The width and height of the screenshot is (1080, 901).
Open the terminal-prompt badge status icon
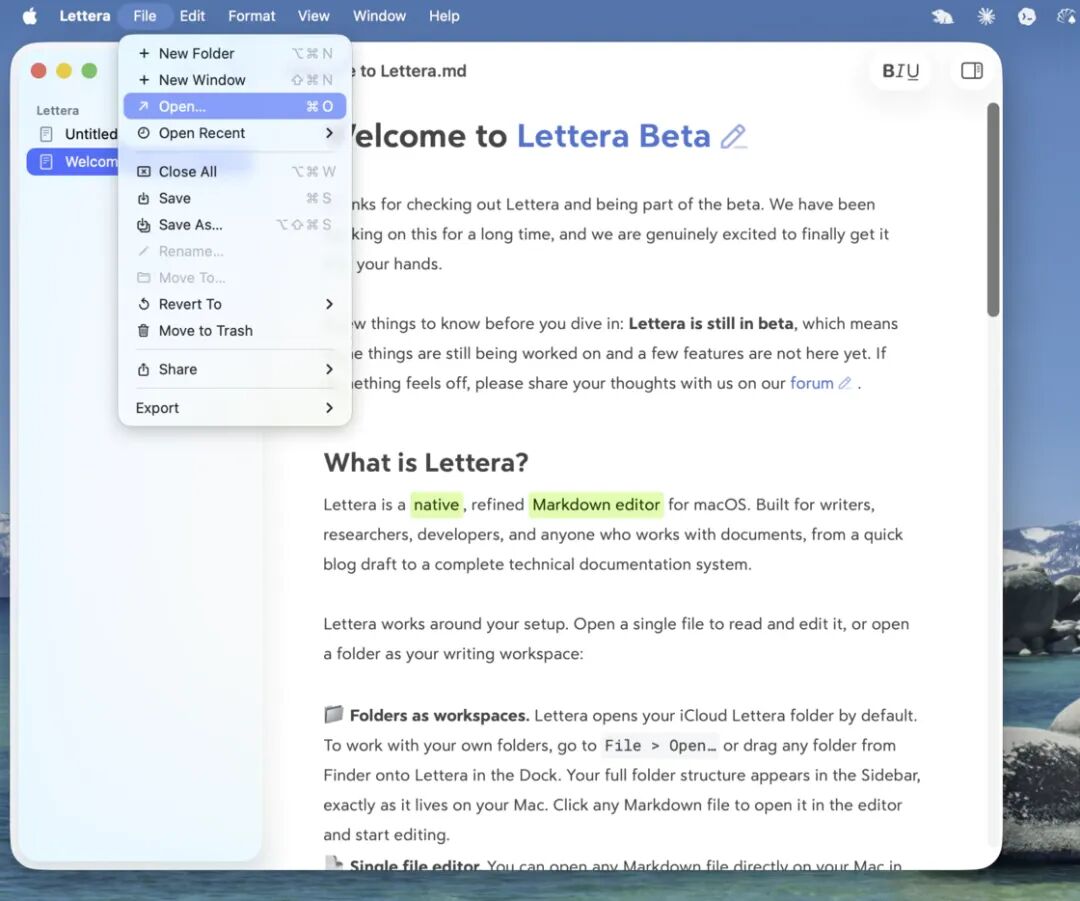coord(1026,16)
